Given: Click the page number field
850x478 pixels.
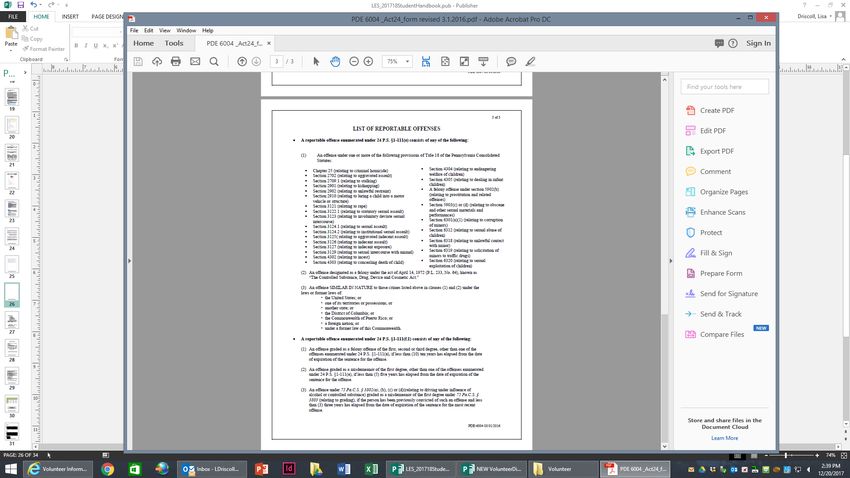Looking at the screenshot, I should pyautogui.click(x=276, y=62).
